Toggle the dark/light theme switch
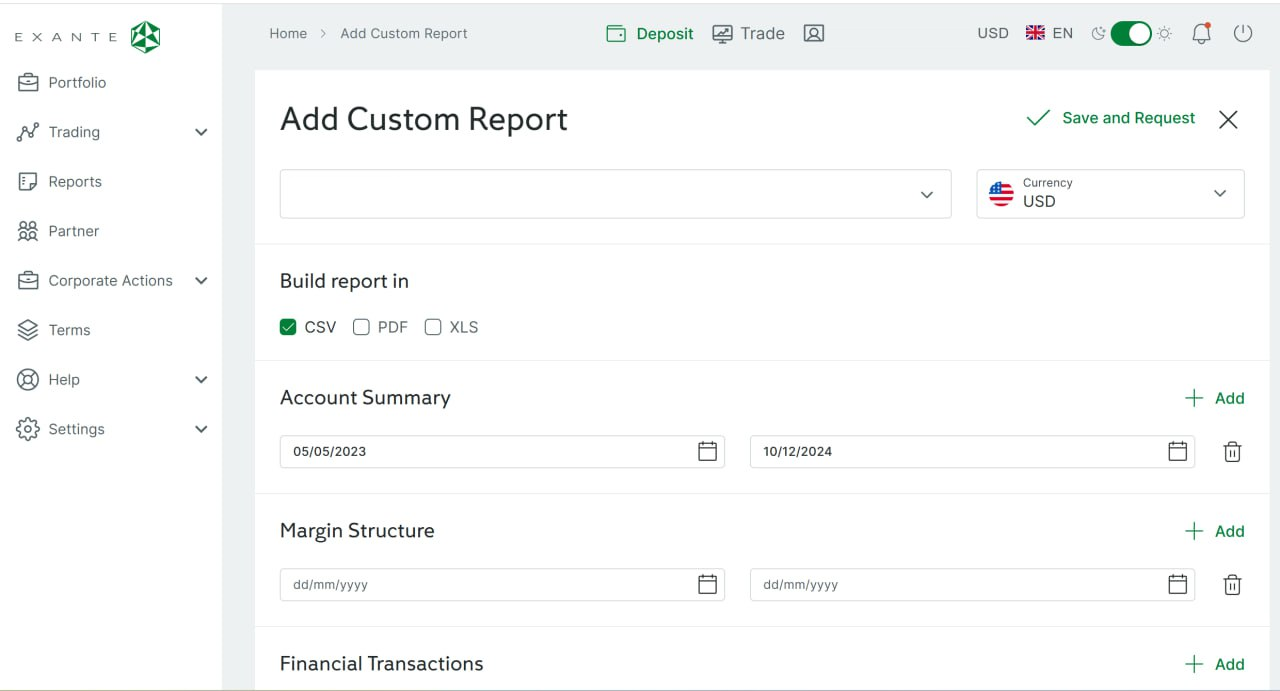This screenshot has width=1280, height=691. [1131, 34]
